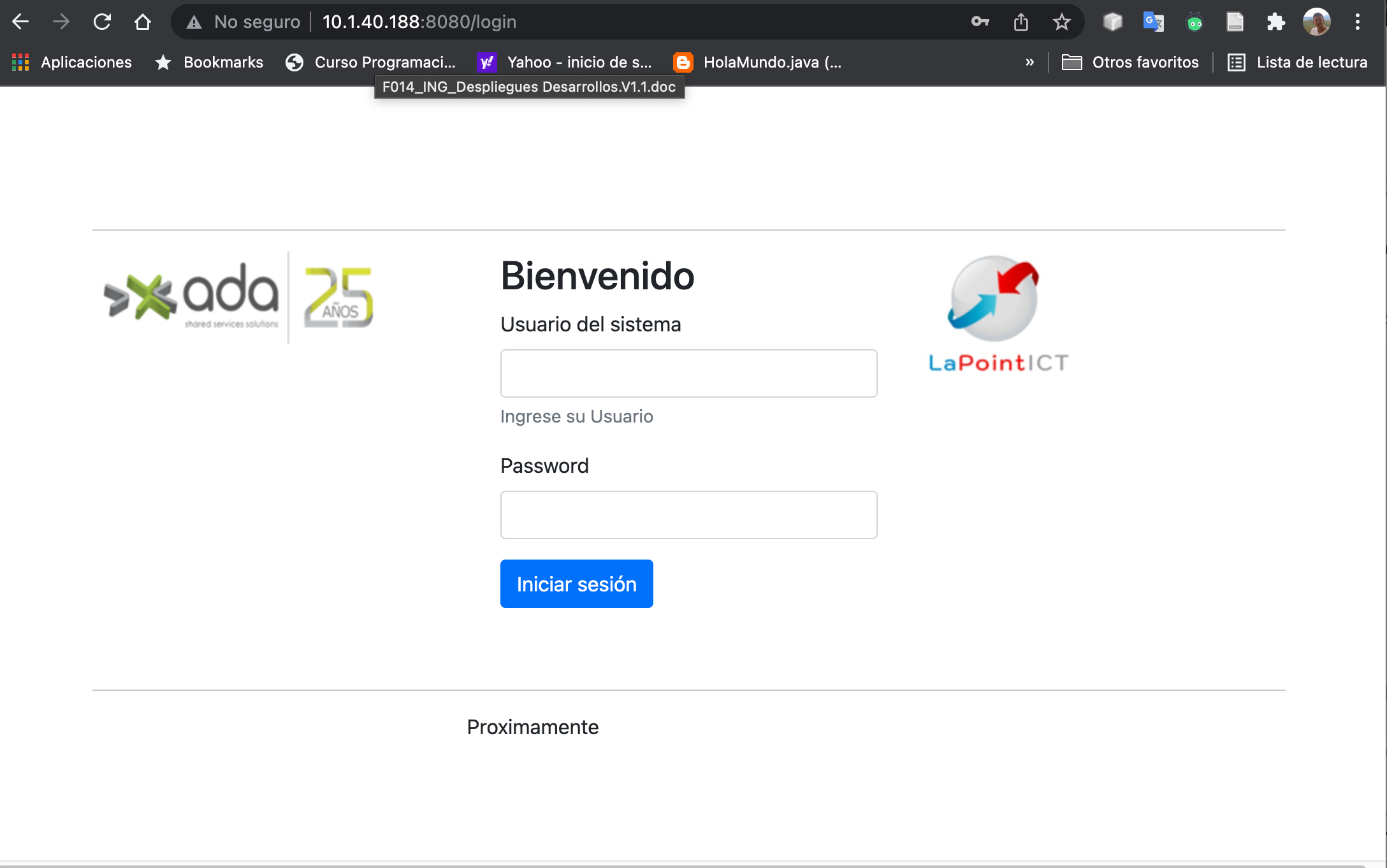Open the extensions puzzle icon
The width and height of the screenshot is (1387, 868).
[1275, 22]
